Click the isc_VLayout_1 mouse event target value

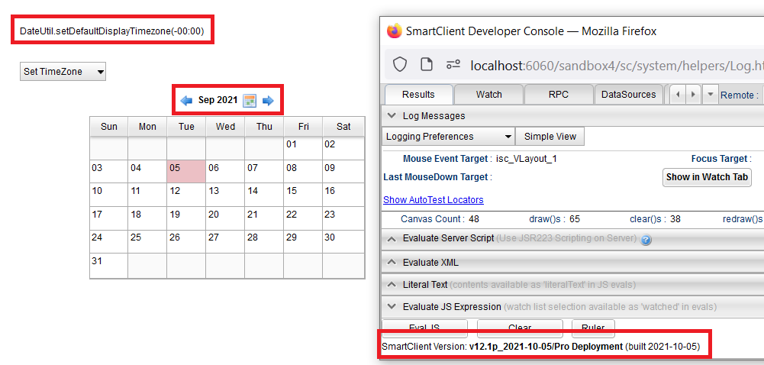click(526, 159)
